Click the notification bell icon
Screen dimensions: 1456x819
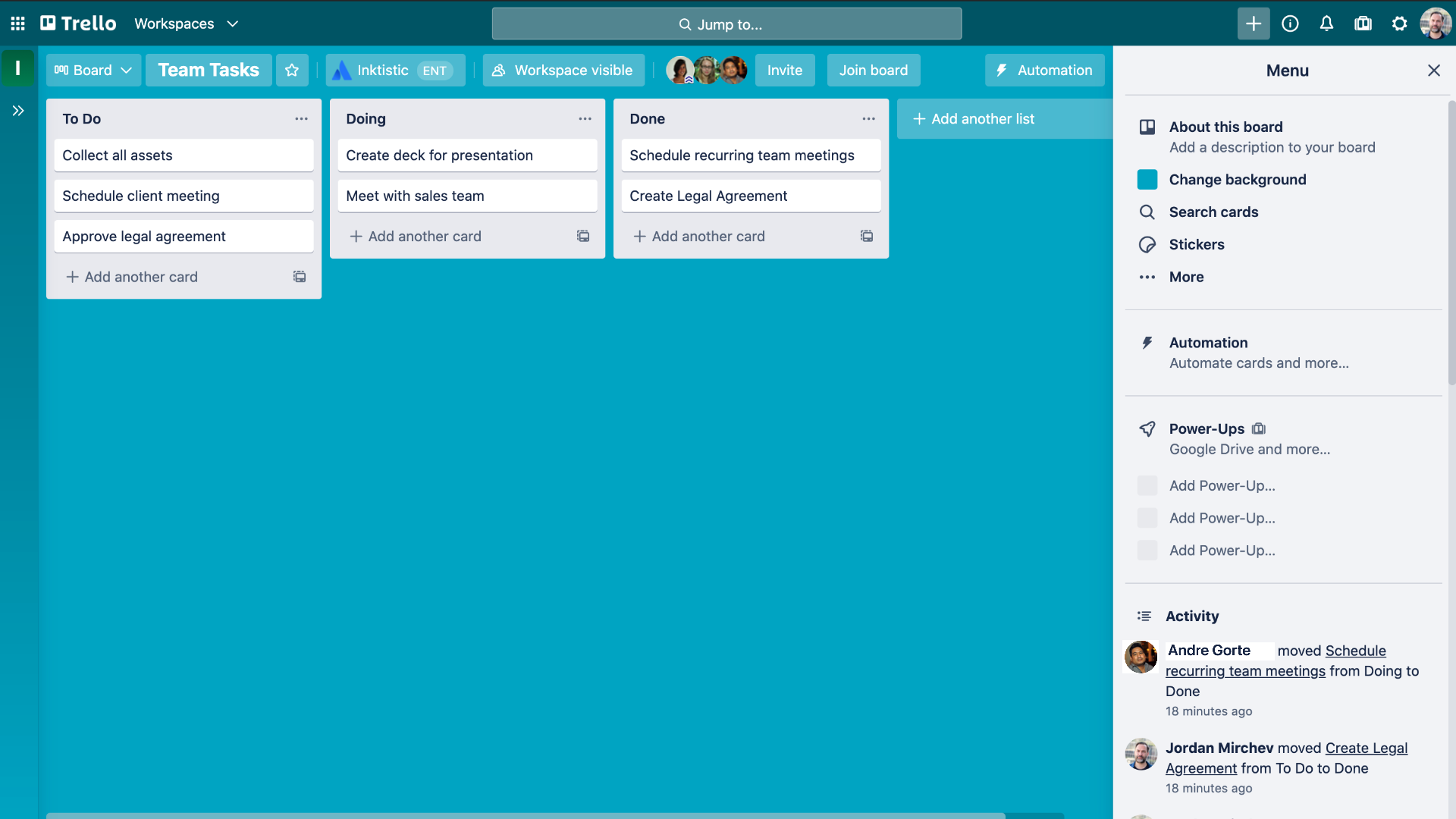[x=1326, y=23]
